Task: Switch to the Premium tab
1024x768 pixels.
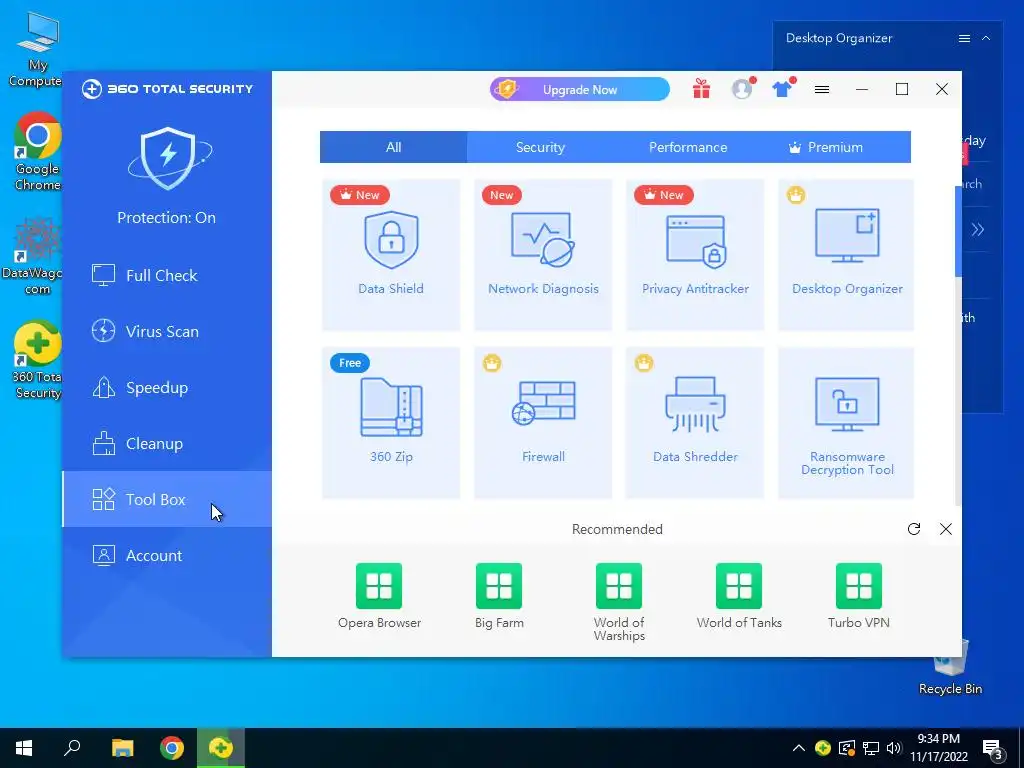Action: click(x=835, y=147)
